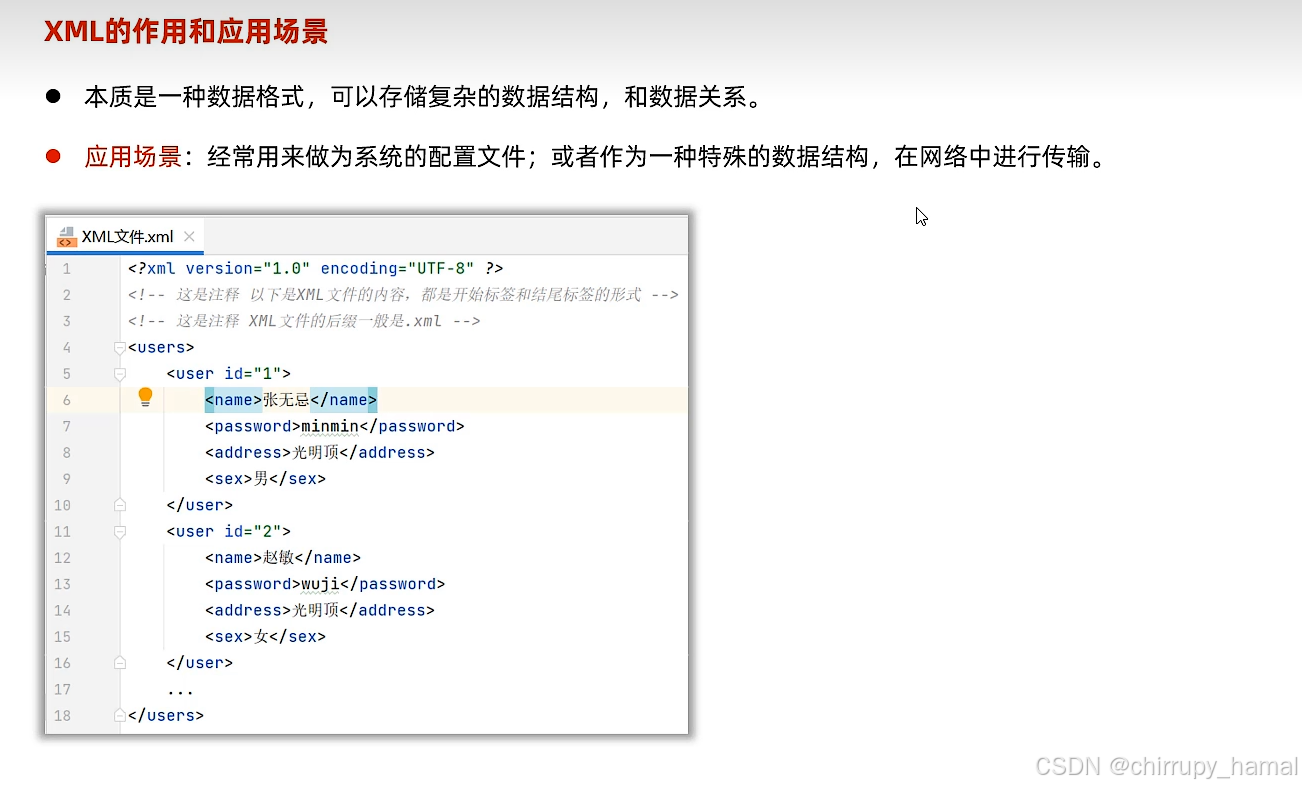Collapse the user id="2" fold marker
This screenshot has height=788, width=1302.
click(120, 532)
